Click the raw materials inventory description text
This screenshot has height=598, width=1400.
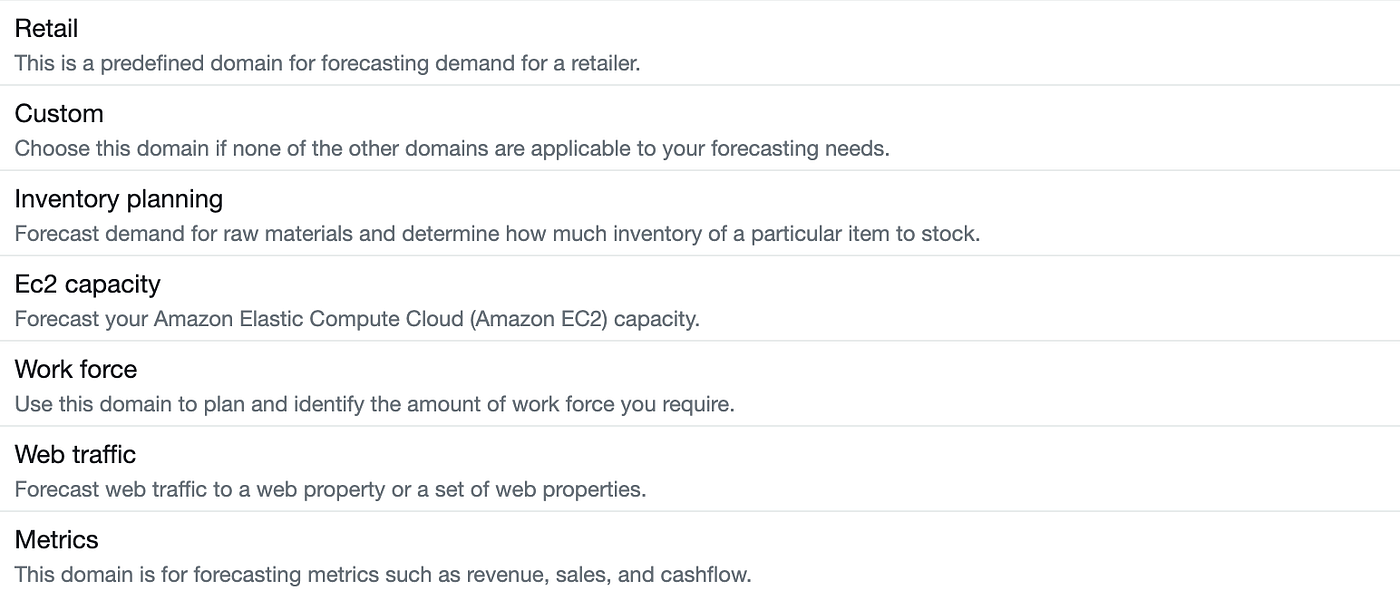click(x=497, y=234)
